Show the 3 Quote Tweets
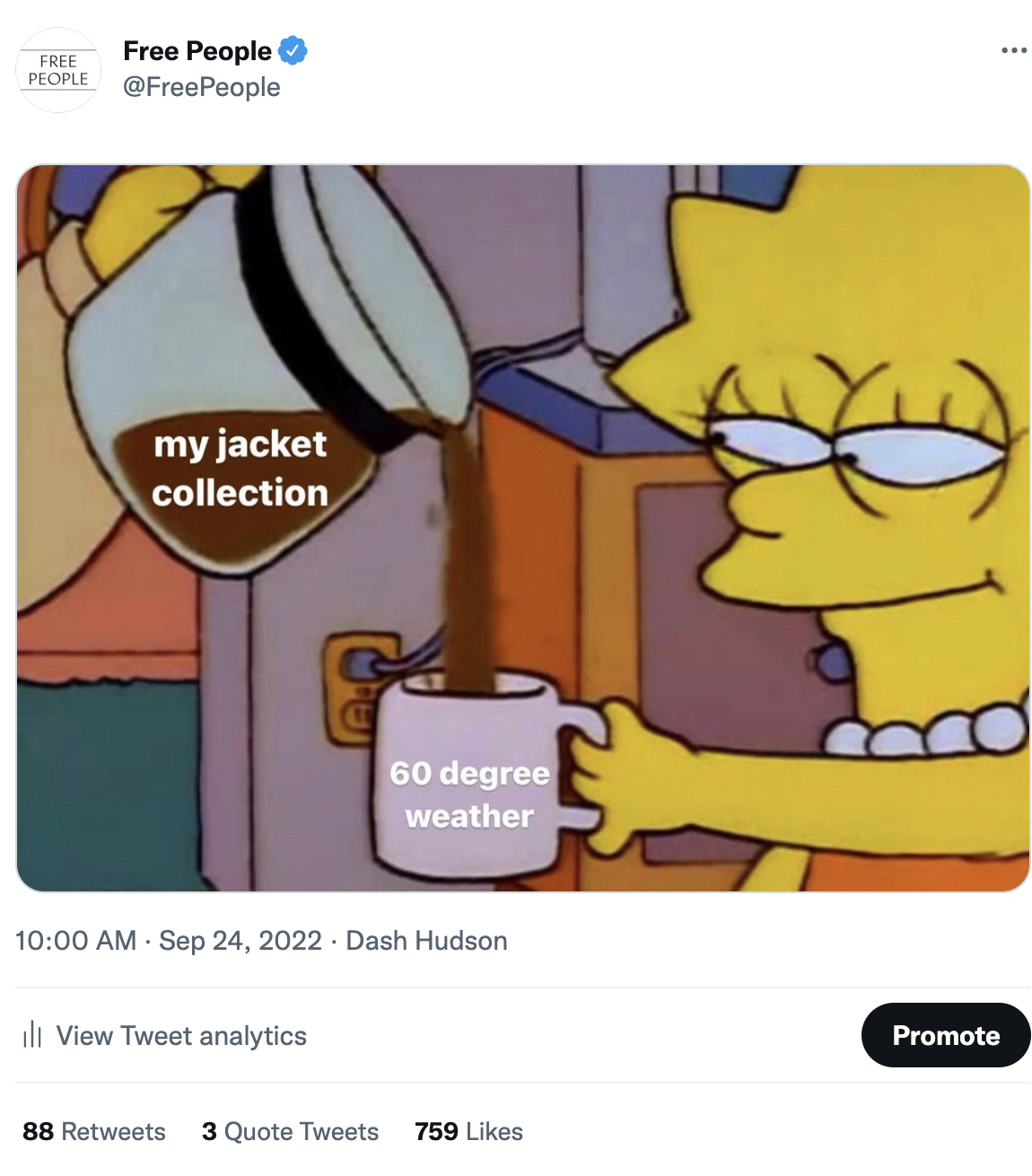Viewport: 1032px width, 1176px height. [290, 1131]
